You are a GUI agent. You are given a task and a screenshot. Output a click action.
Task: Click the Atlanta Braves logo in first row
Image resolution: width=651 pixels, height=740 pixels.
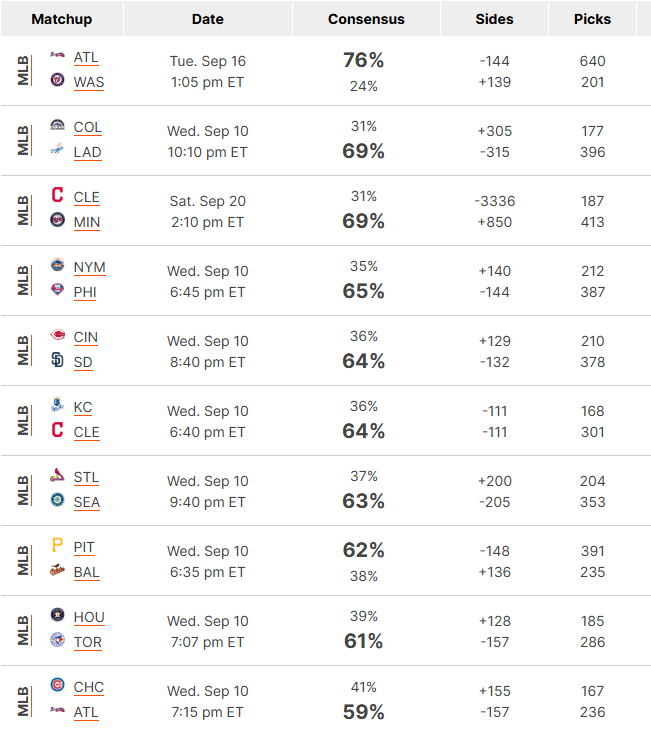(x=57, y=55)
